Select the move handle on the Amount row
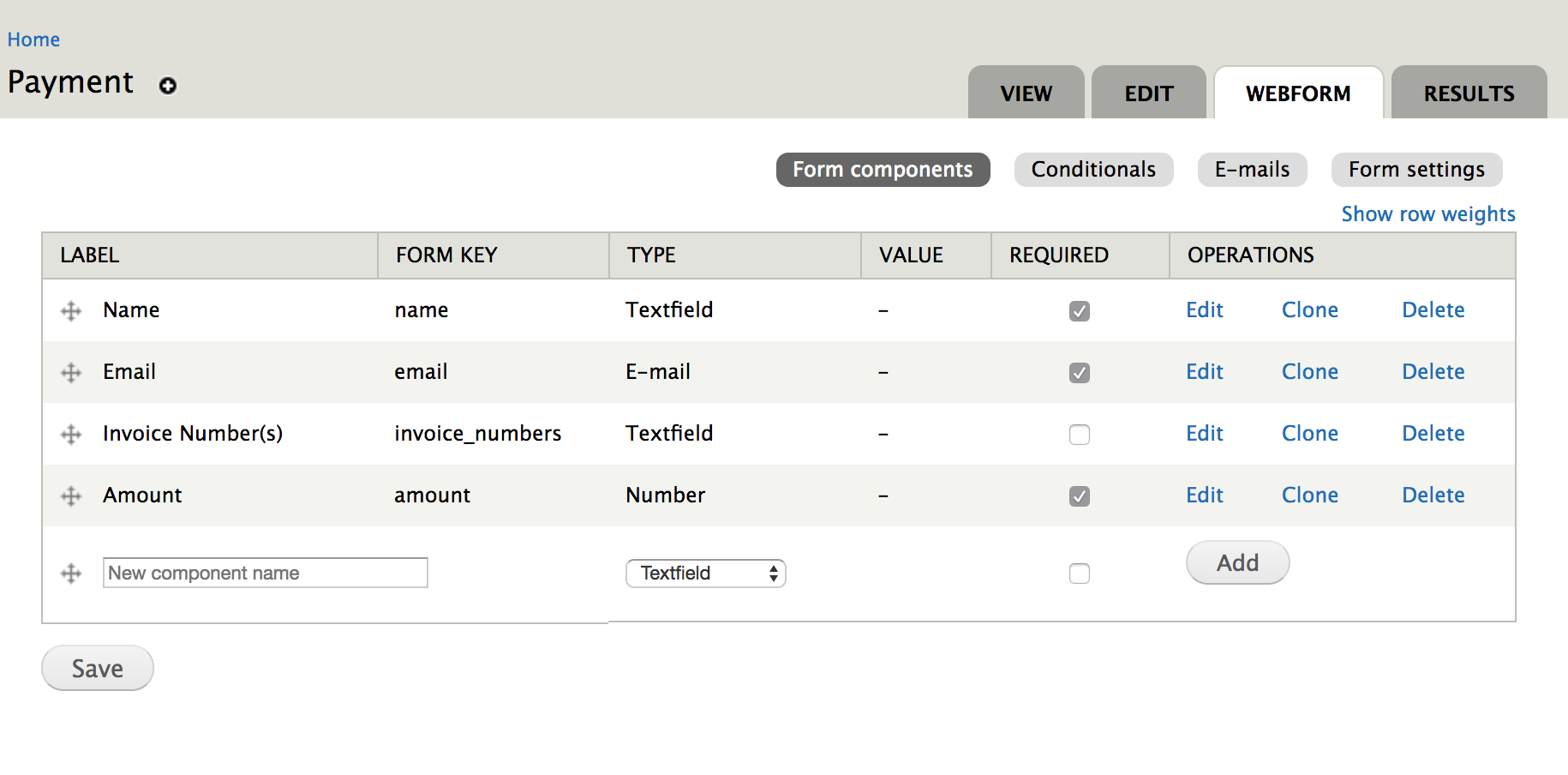1568x775 pixels. click(70, 496)
